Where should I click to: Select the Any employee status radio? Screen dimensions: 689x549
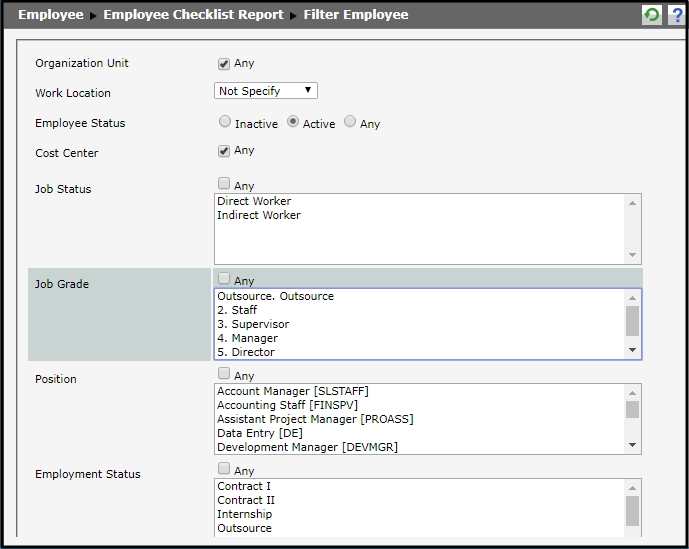click(x=350, y=123)
